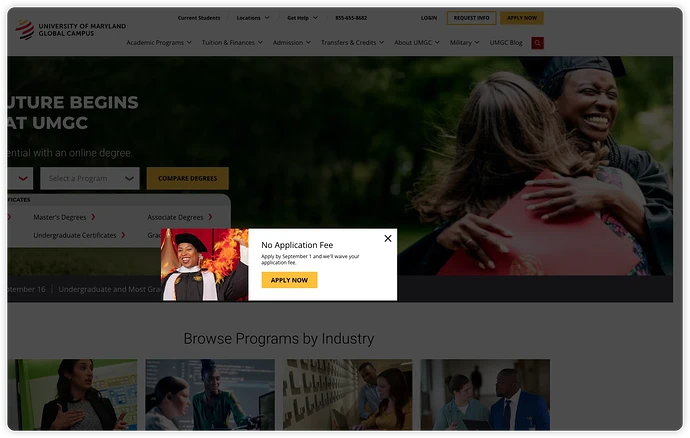Expand the Get Help dropdown
Image resolution: width=690 pixels, height=438 pixels.
tap(302, 18)
